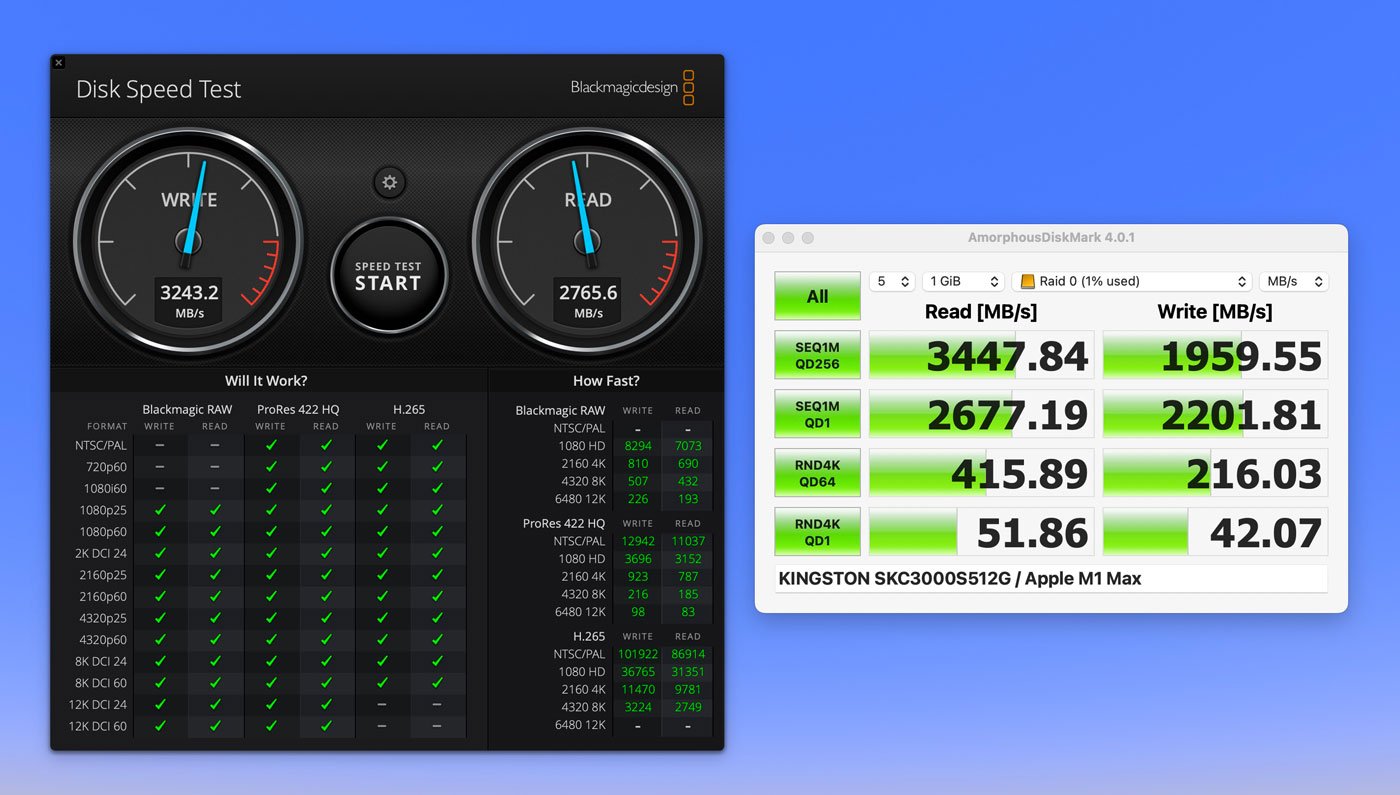Click the How Fast? panel header
The image size is (1400, 795).
[606, 381]
